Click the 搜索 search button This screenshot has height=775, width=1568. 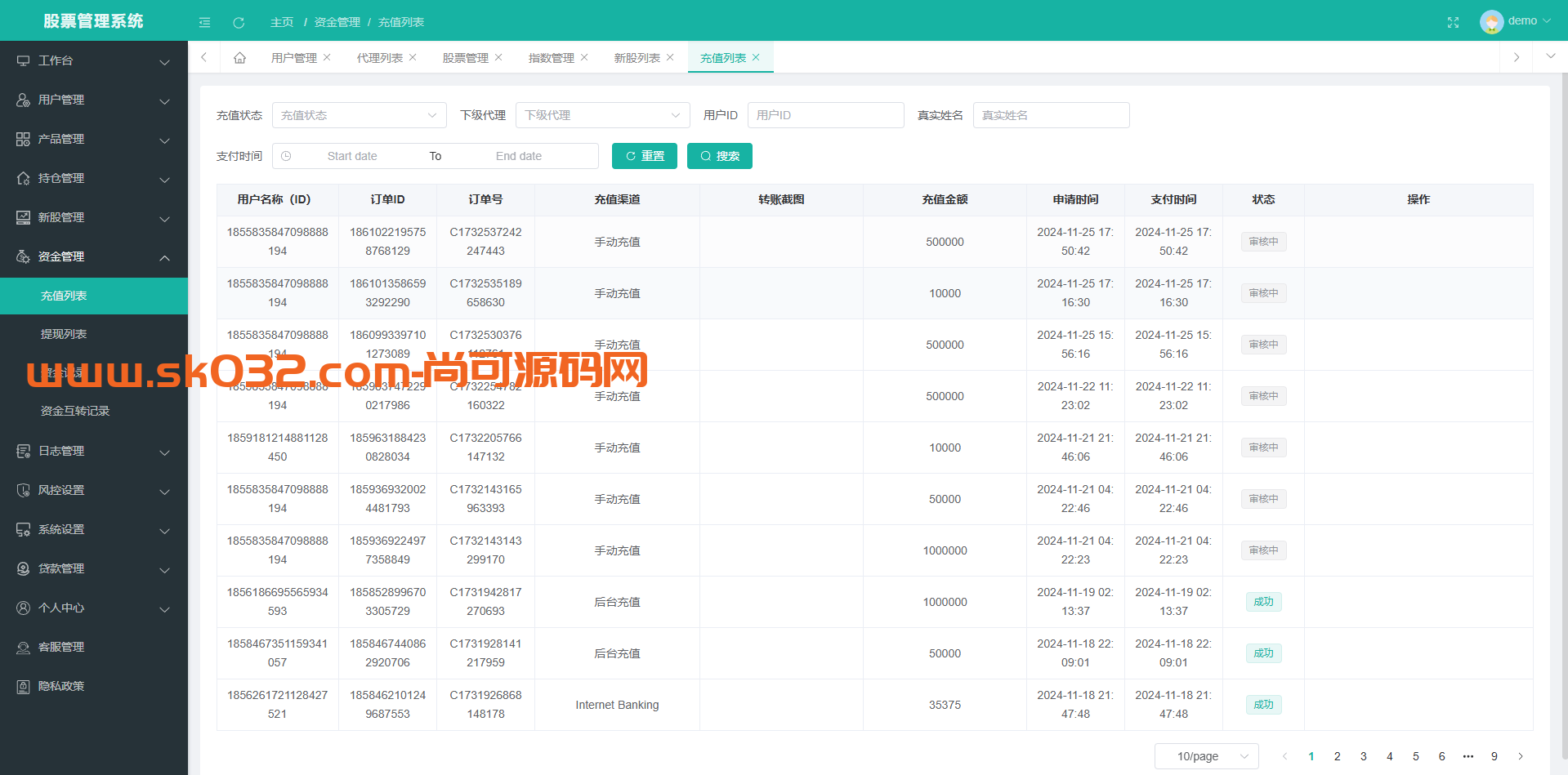click(x=720, y=156)
